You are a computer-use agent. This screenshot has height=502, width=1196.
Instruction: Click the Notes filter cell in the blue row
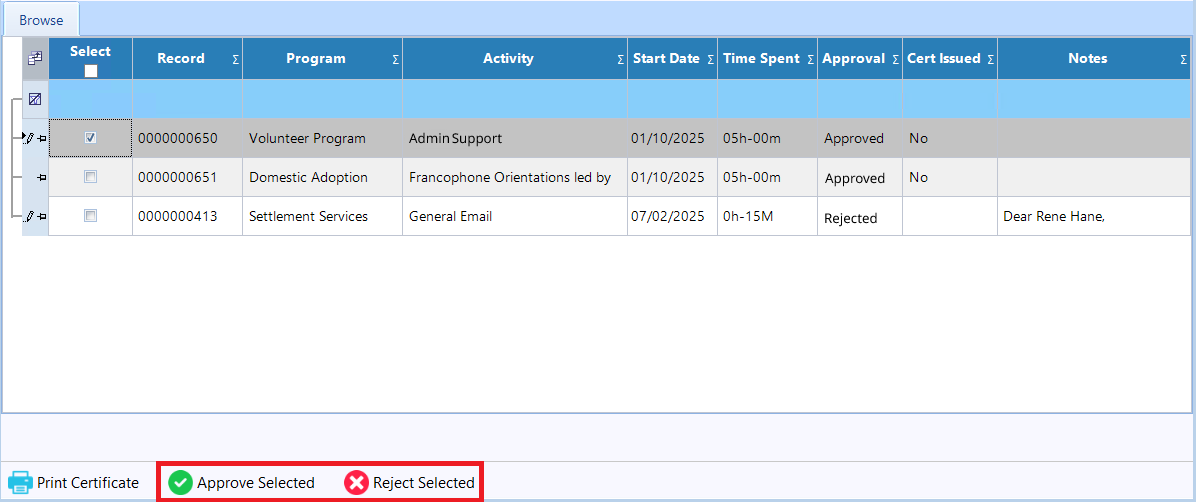[1094, 99]
